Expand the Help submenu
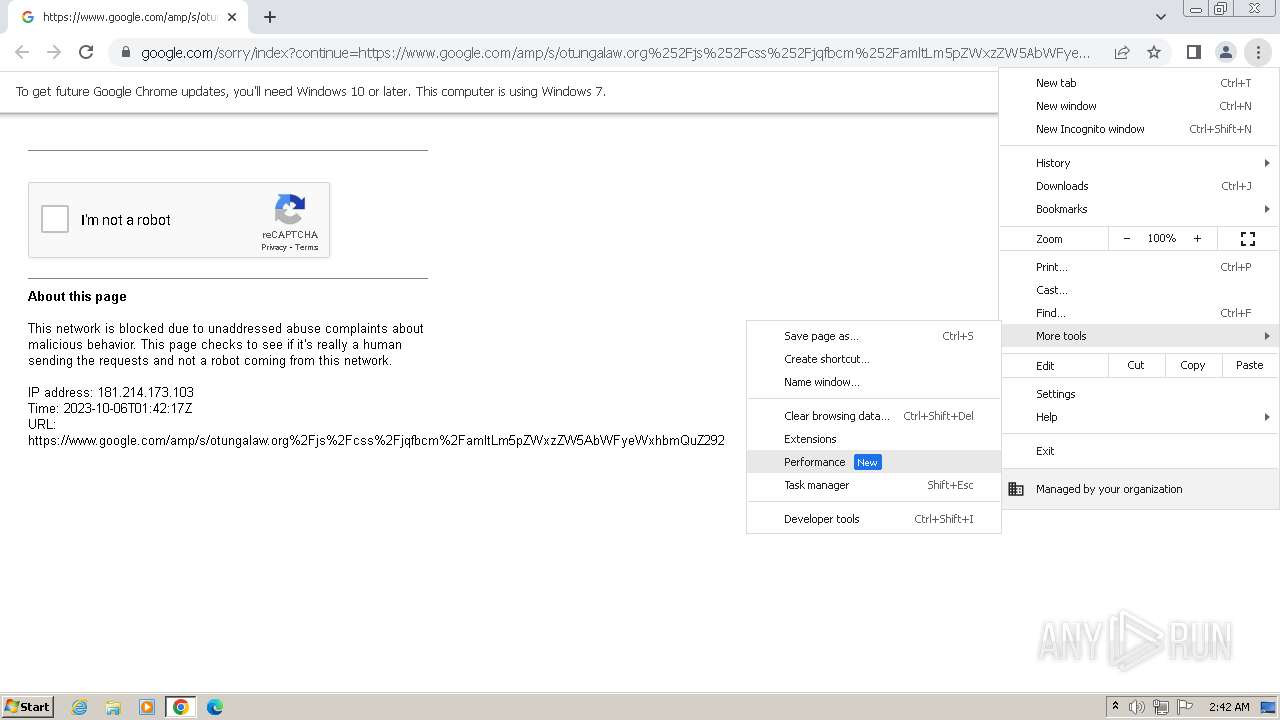The image size is (1280, 720). tap(1139, 417)
